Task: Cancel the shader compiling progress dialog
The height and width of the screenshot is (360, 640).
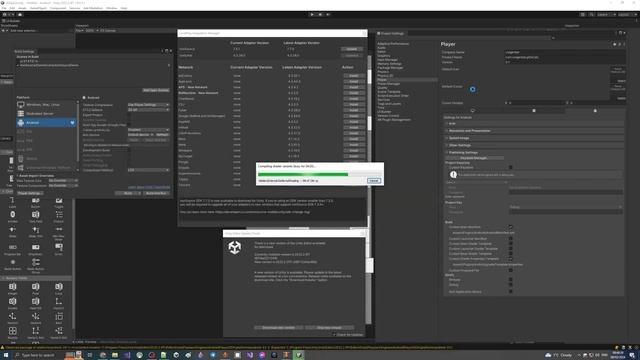Action: [x=374, y=180]
